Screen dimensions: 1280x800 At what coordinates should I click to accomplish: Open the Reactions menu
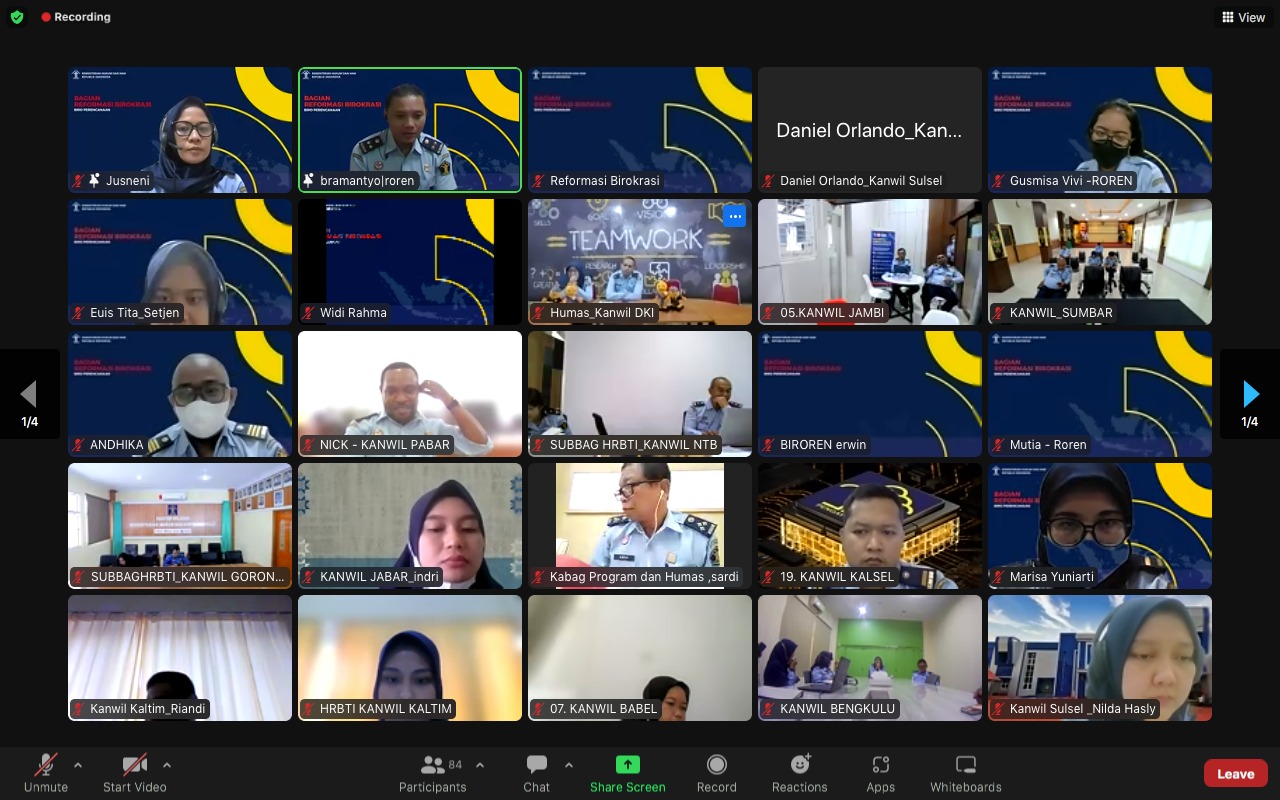point(799,772)
